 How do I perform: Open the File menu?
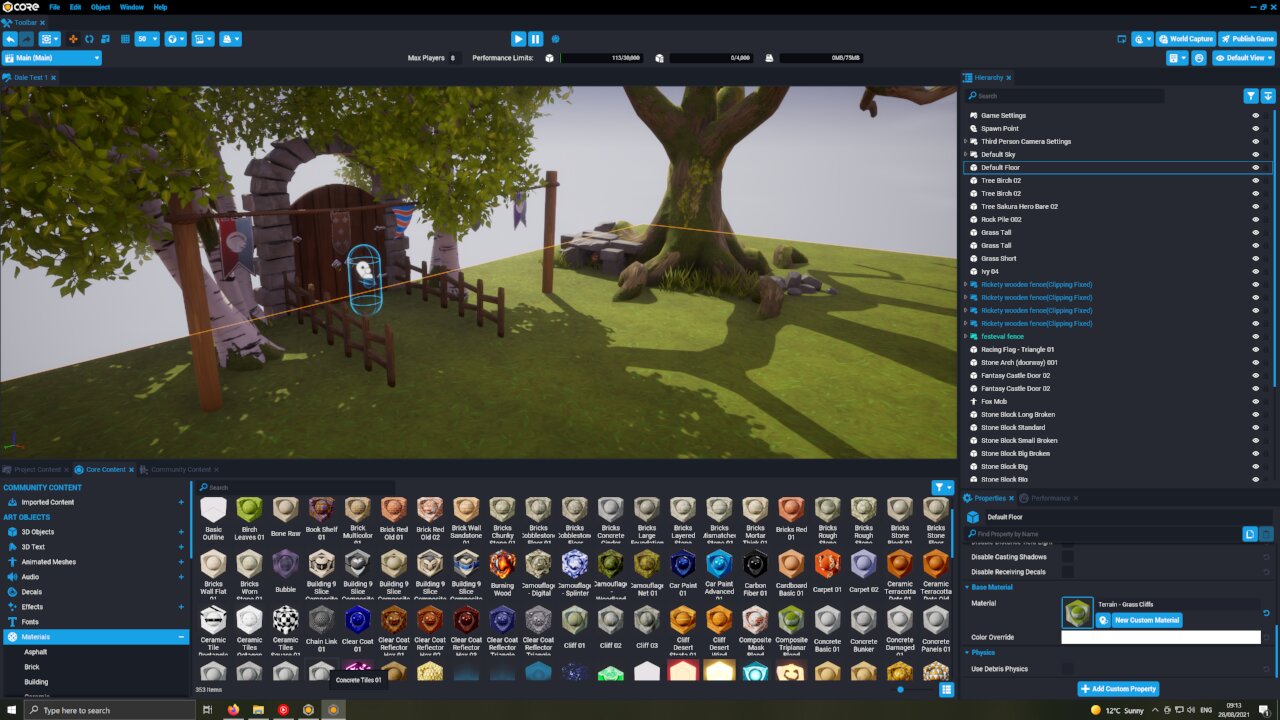tap(54, 7)
